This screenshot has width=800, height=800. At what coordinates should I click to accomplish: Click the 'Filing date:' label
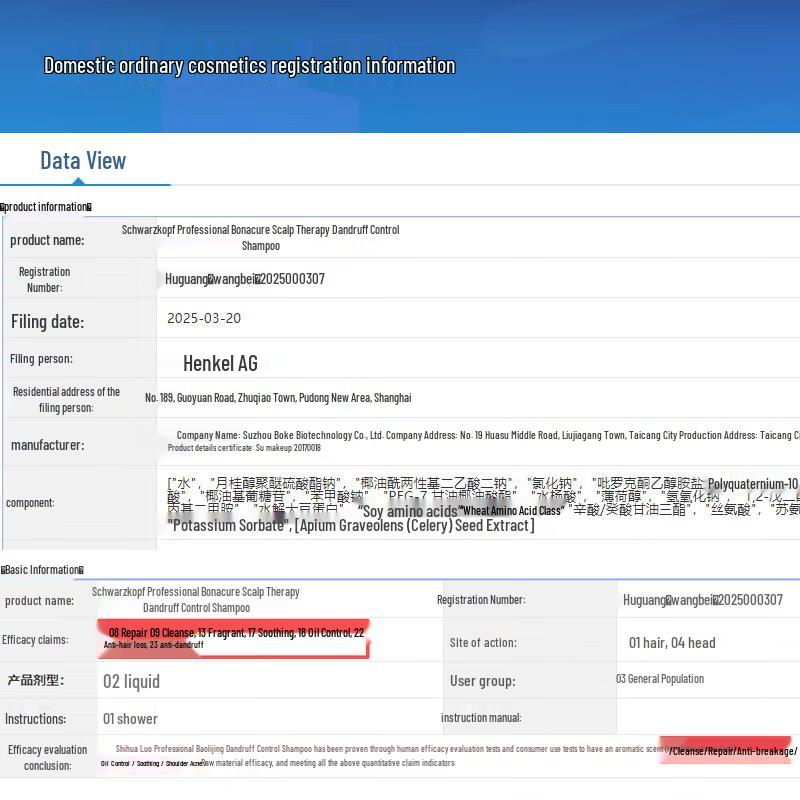point(47,322)
